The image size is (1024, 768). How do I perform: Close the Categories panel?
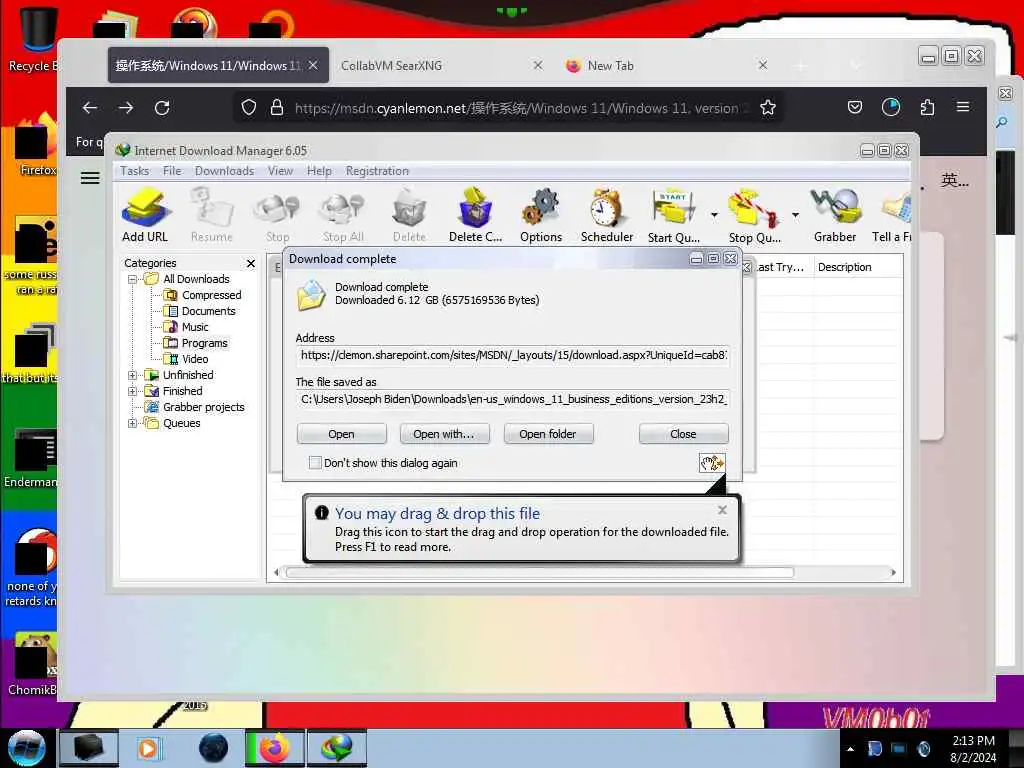pyautogui.click(x=251, y=263)
